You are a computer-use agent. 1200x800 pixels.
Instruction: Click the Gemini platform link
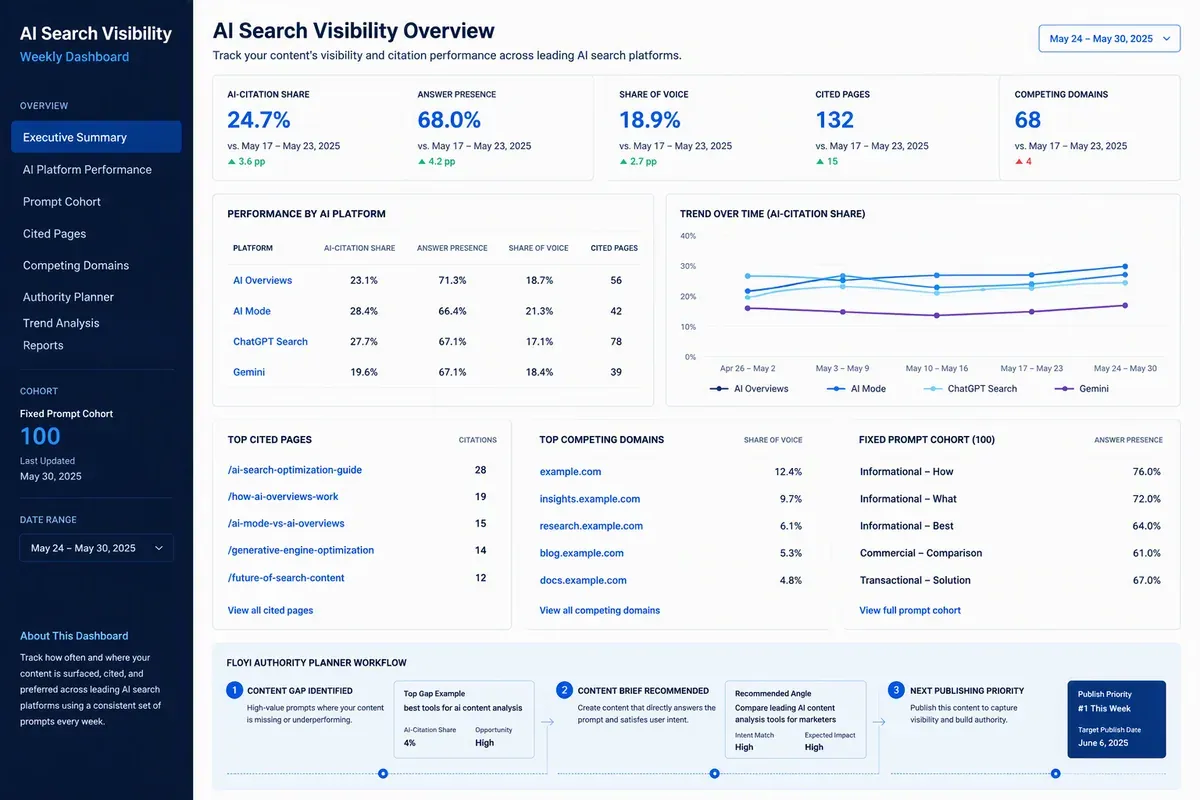pyautogui.click(x=249, y=372)
